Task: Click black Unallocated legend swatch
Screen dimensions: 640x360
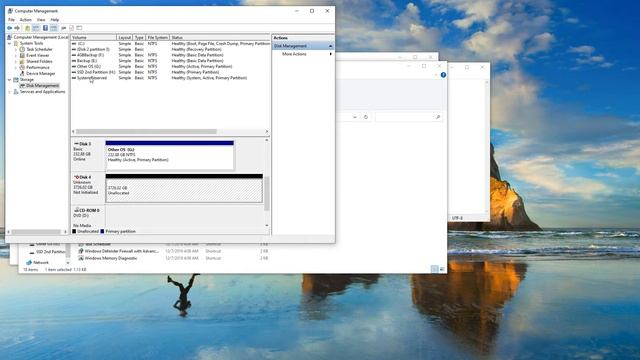Action: click(x=74, y=231)
